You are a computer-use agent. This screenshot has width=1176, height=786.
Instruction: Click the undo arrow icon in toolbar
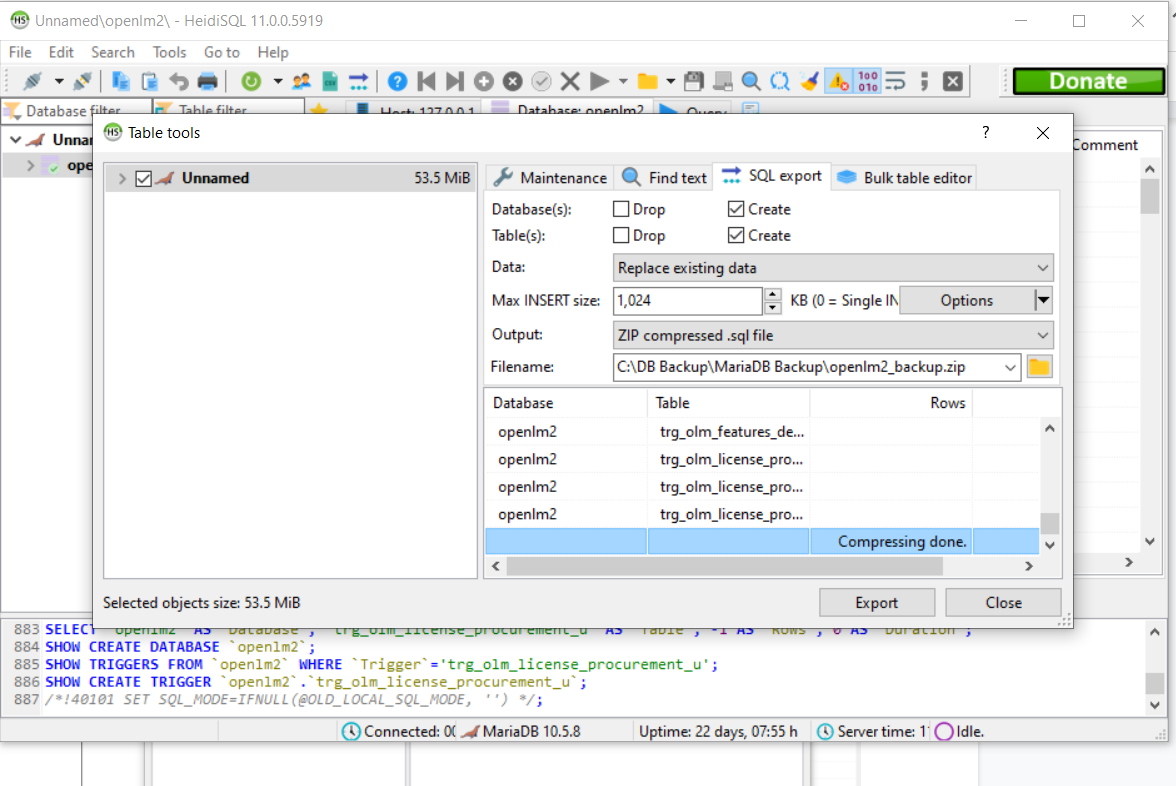(x=179, y=81)
